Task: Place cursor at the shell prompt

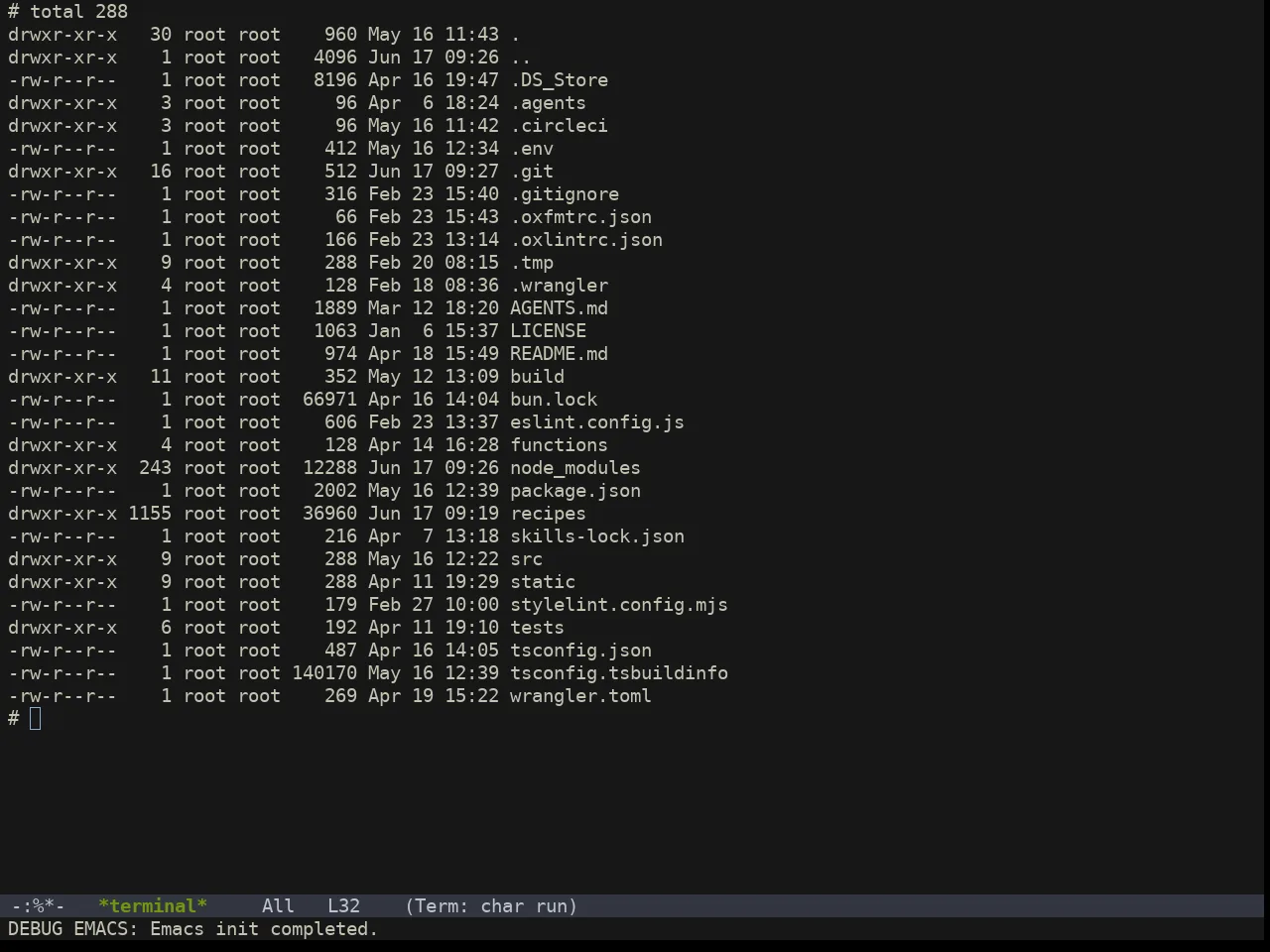Action: point(36,719)
